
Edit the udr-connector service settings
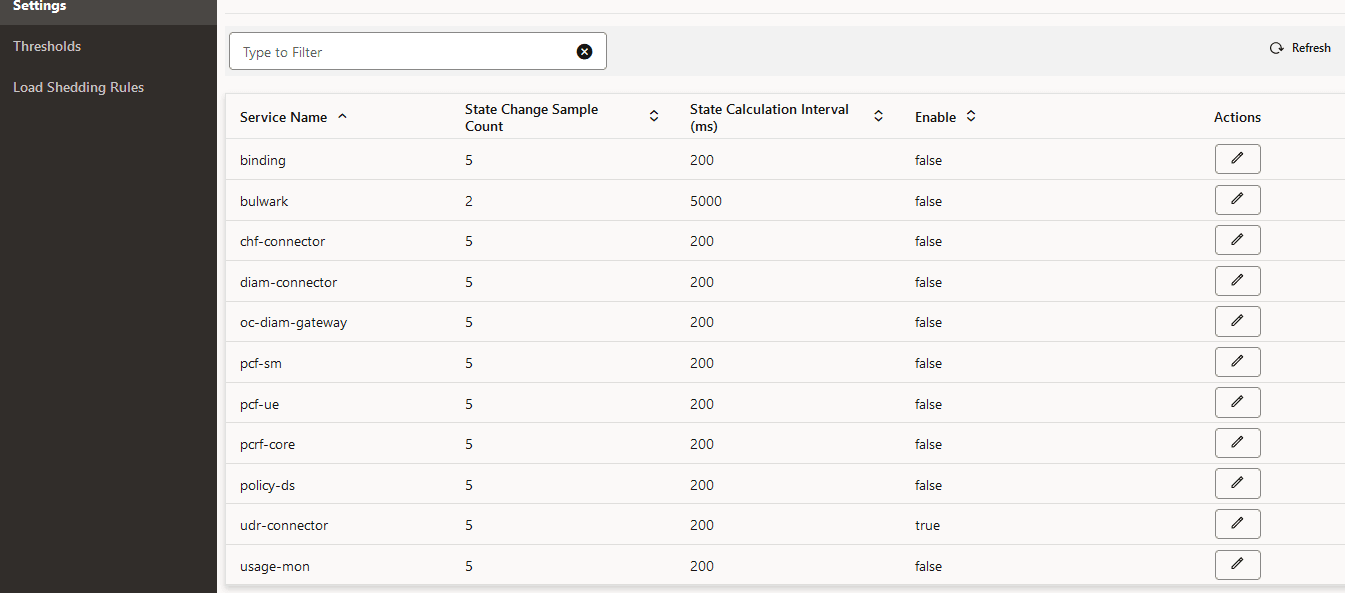1237,523
